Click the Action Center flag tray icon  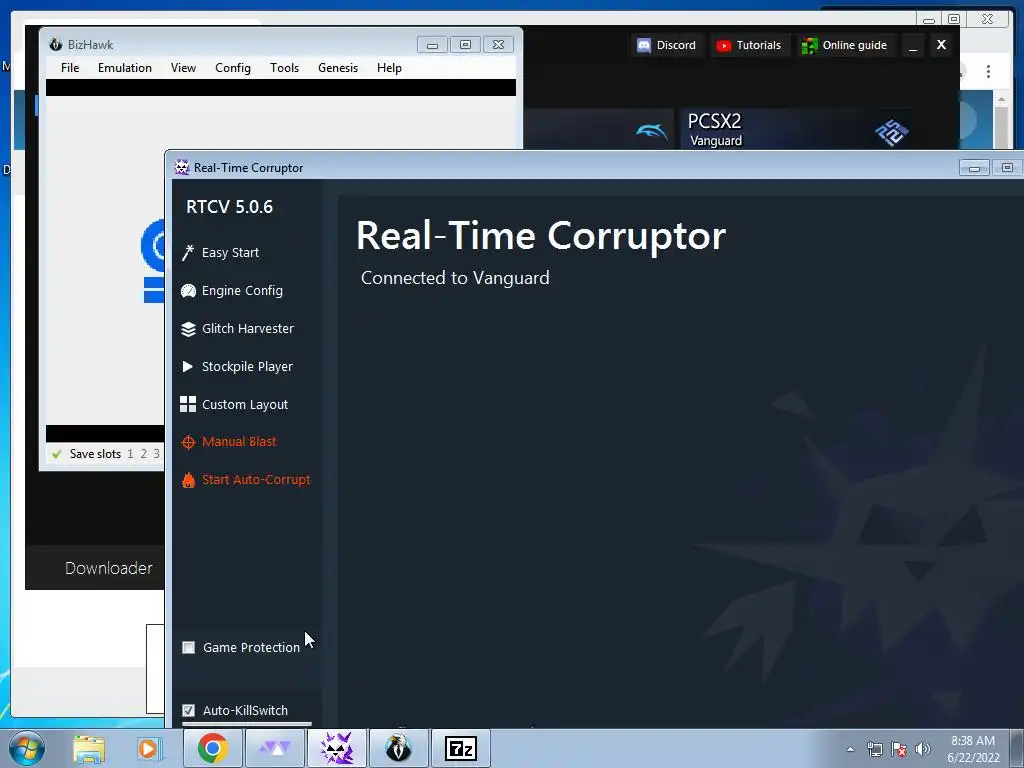(x=899, y=749)
